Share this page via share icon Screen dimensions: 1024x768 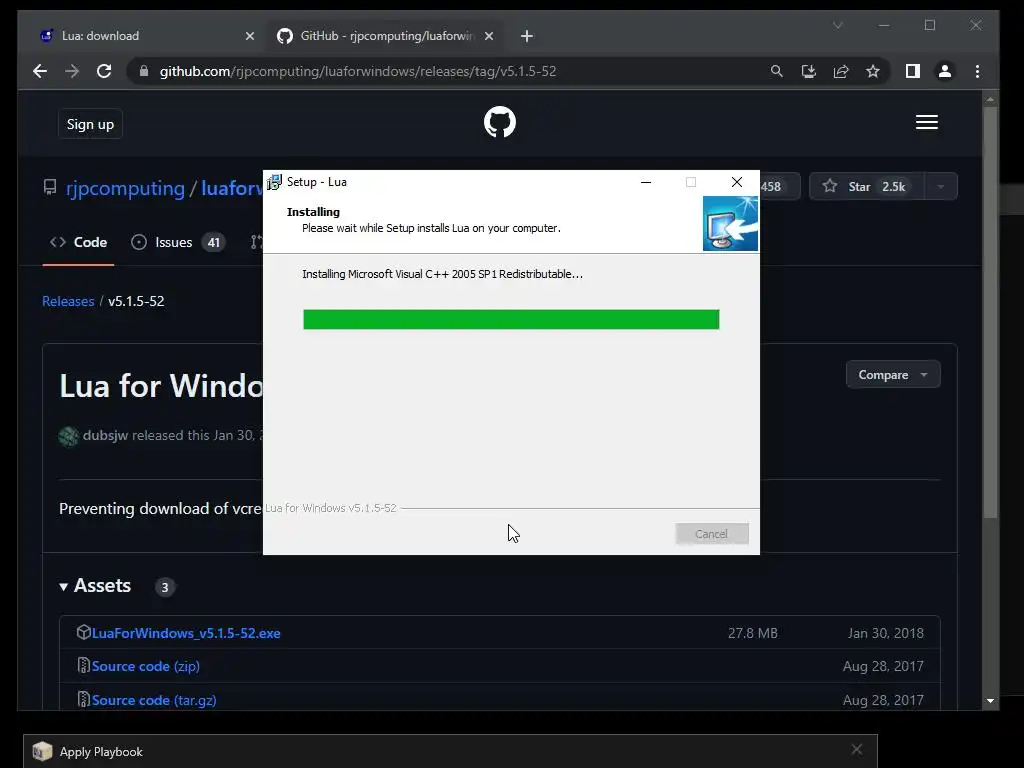pyautogui.click(x=841, y=71)
